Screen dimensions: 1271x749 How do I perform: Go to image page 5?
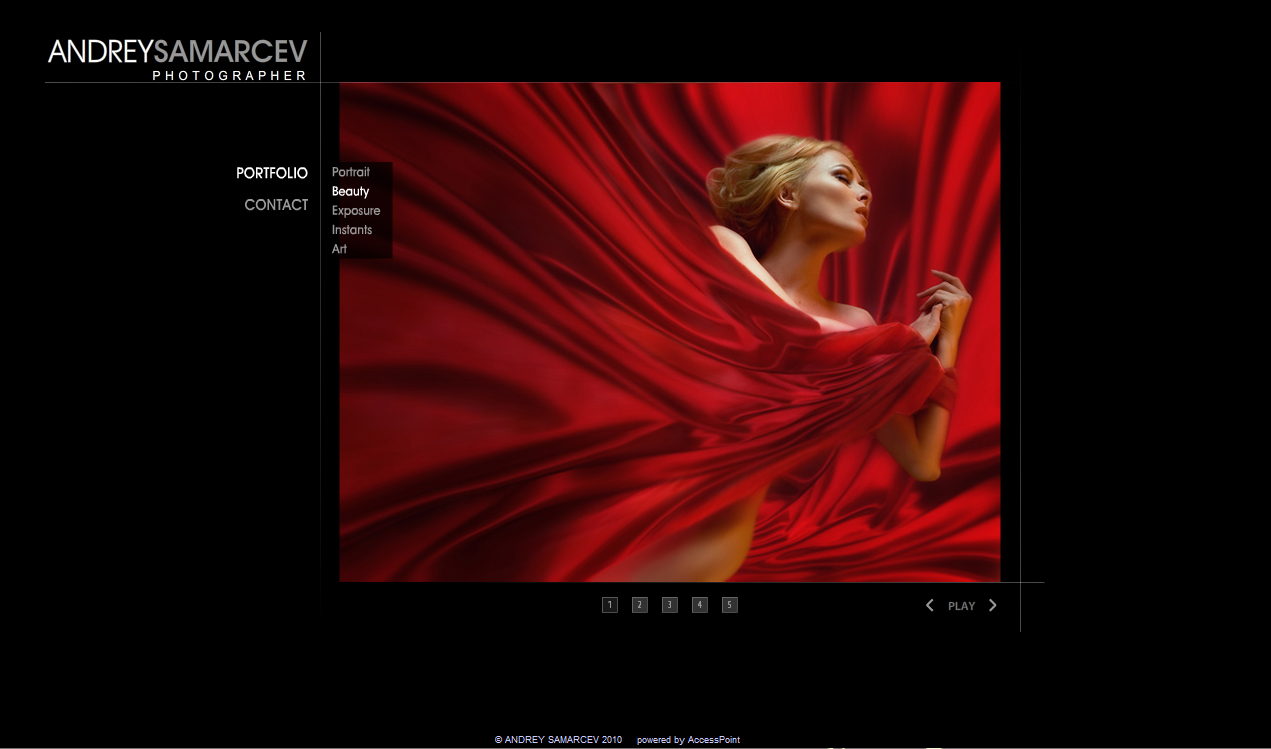point(730,605)
